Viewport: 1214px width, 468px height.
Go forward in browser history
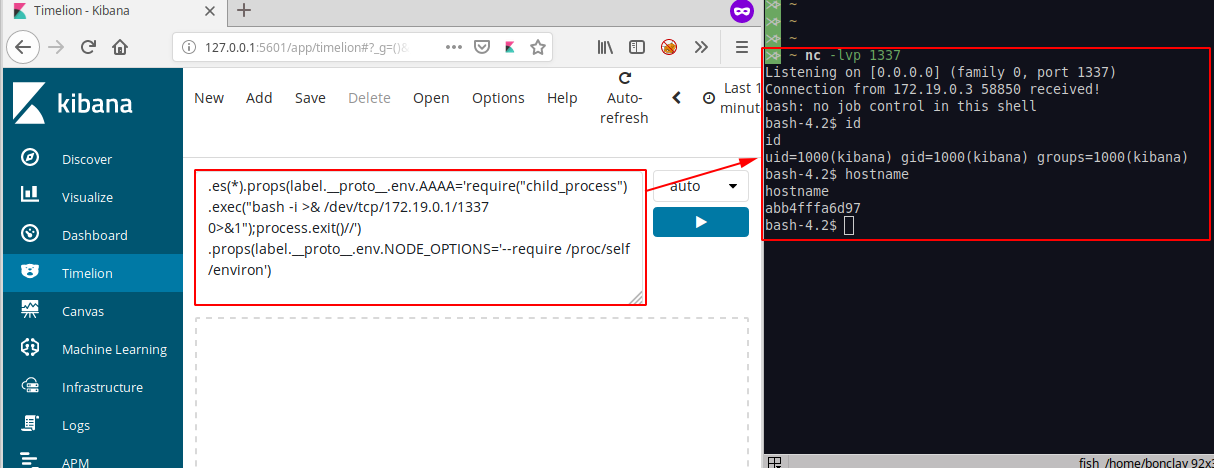click(x=56, y=47)
